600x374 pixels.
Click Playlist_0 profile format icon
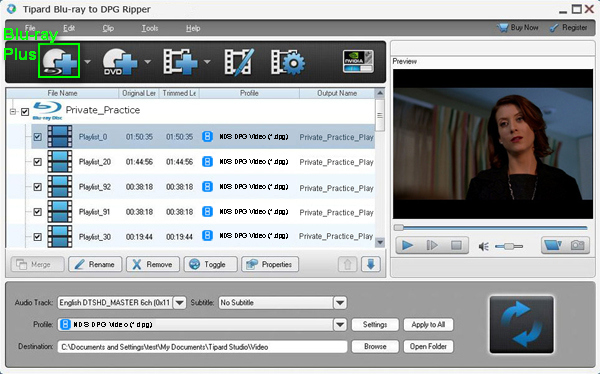(207, 137)
